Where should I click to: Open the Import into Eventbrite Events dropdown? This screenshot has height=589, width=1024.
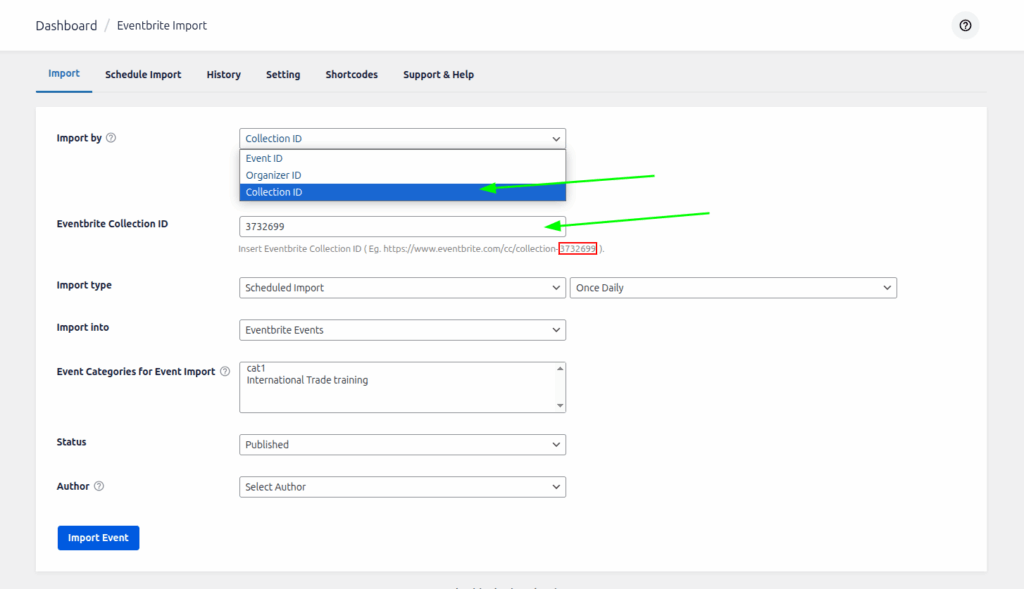click(402, 330)
